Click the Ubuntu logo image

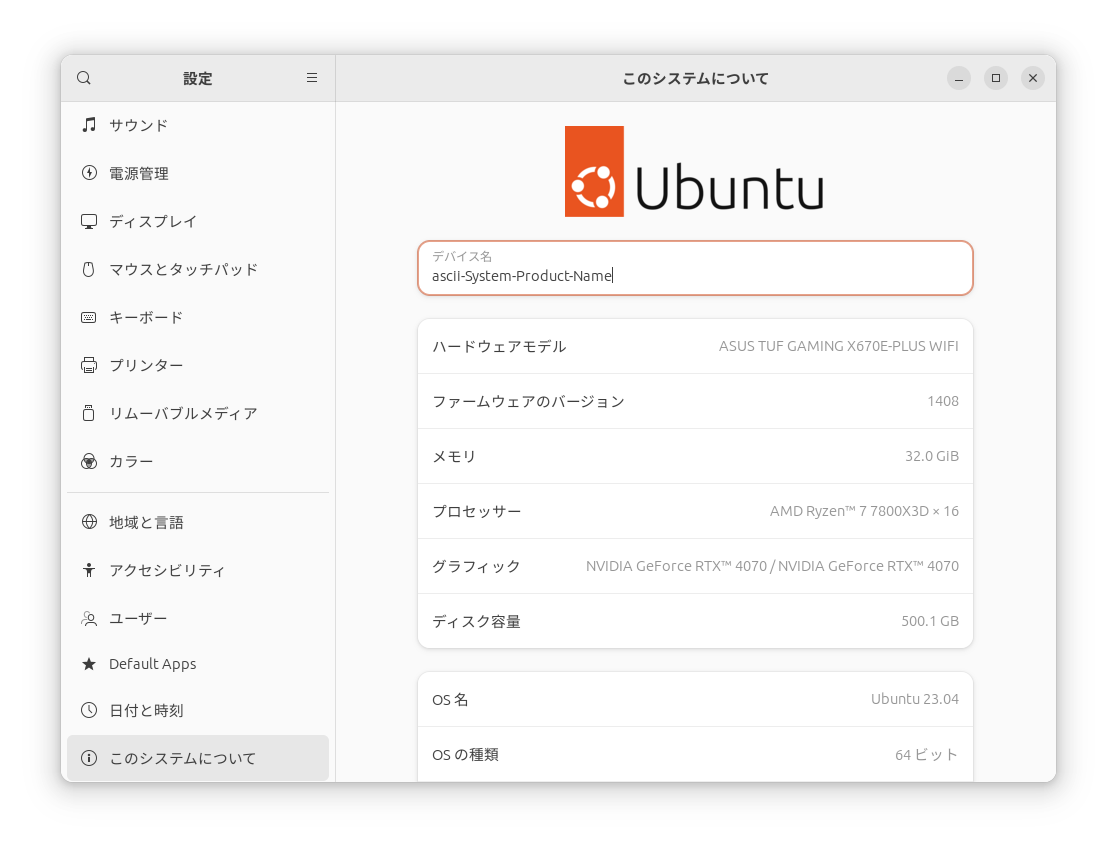pyautogui.click(x=694, y=171)
